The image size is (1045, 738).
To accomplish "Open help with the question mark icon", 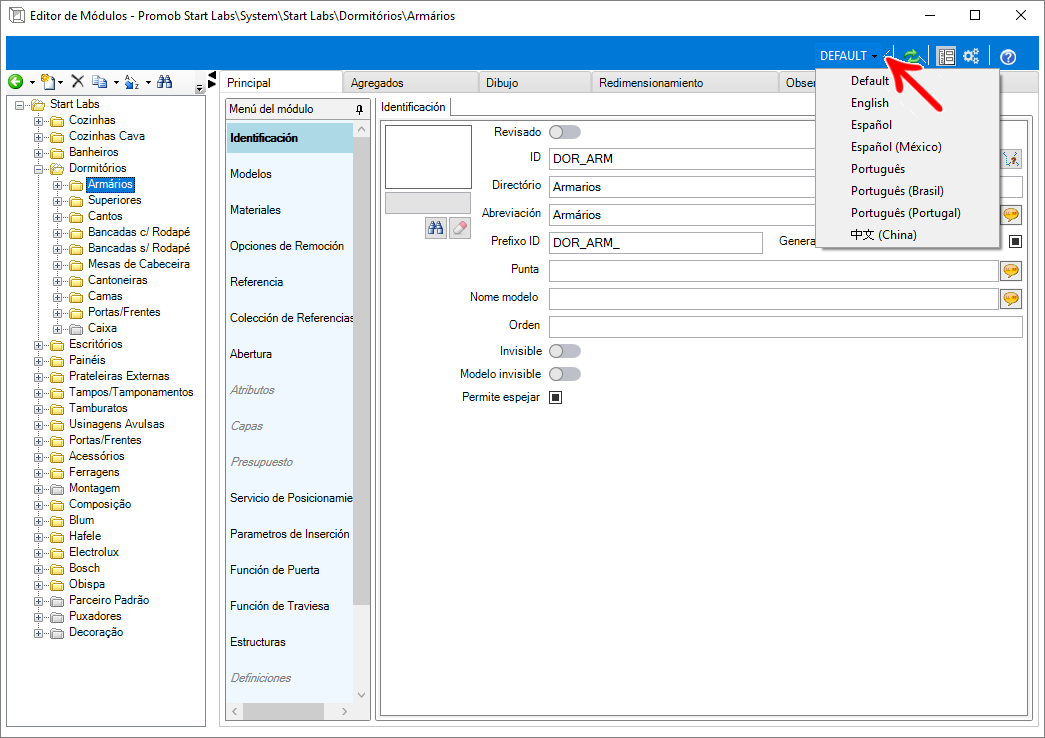I will click(x=1008, y=57).
